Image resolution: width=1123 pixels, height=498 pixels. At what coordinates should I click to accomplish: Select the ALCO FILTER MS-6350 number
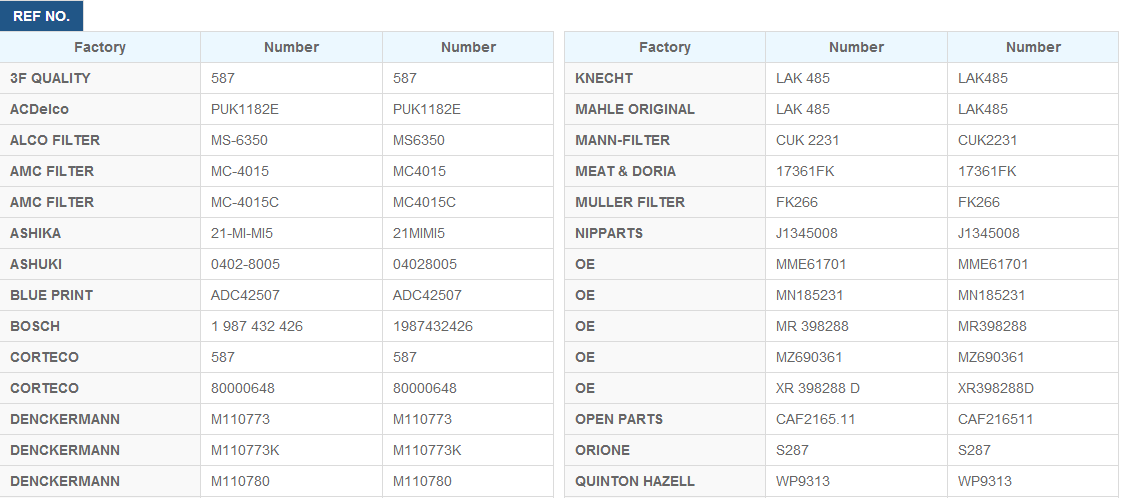point(239,140)
